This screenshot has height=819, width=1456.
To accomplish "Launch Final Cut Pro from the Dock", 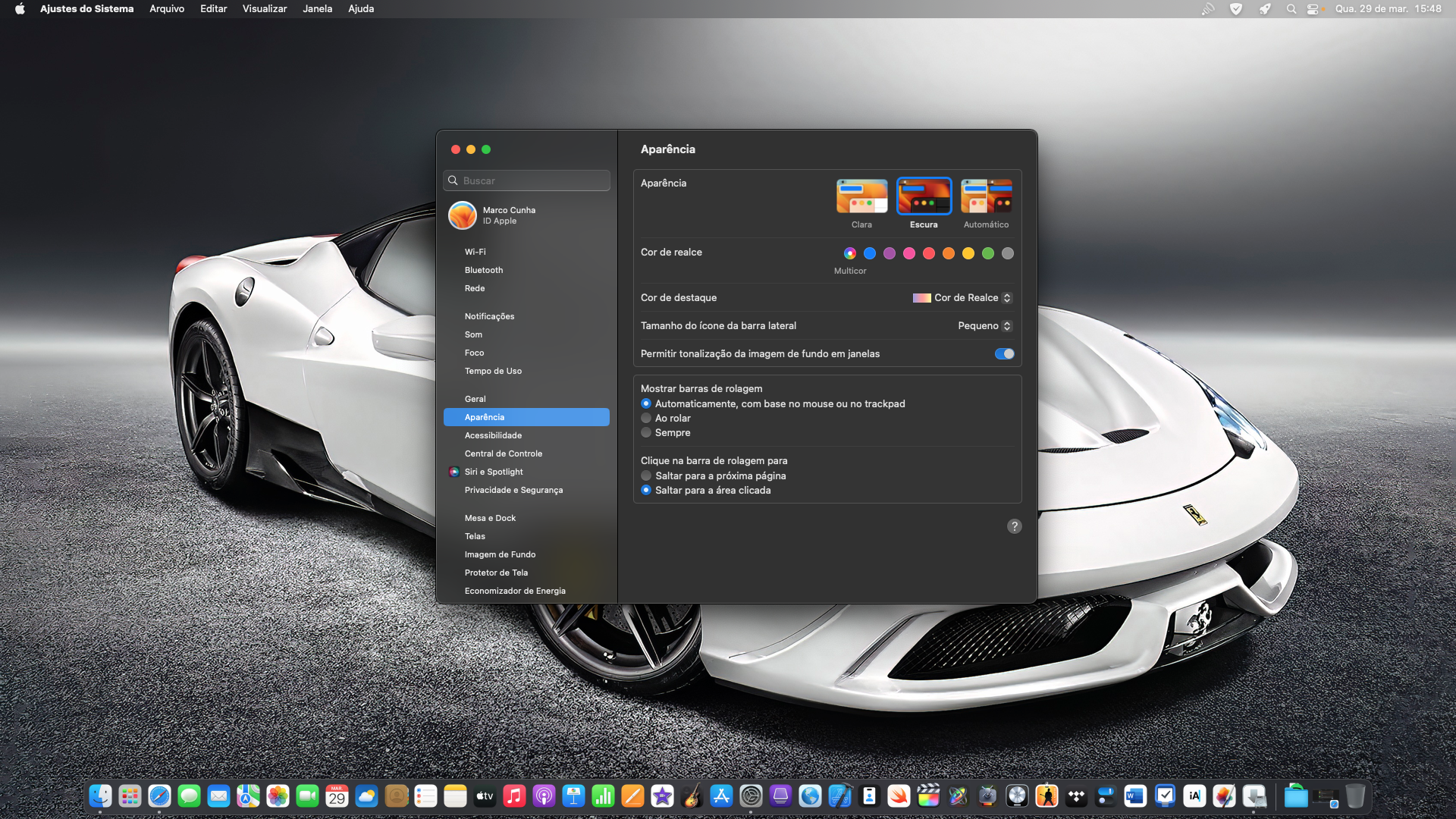I will click(x=928, y=795).
